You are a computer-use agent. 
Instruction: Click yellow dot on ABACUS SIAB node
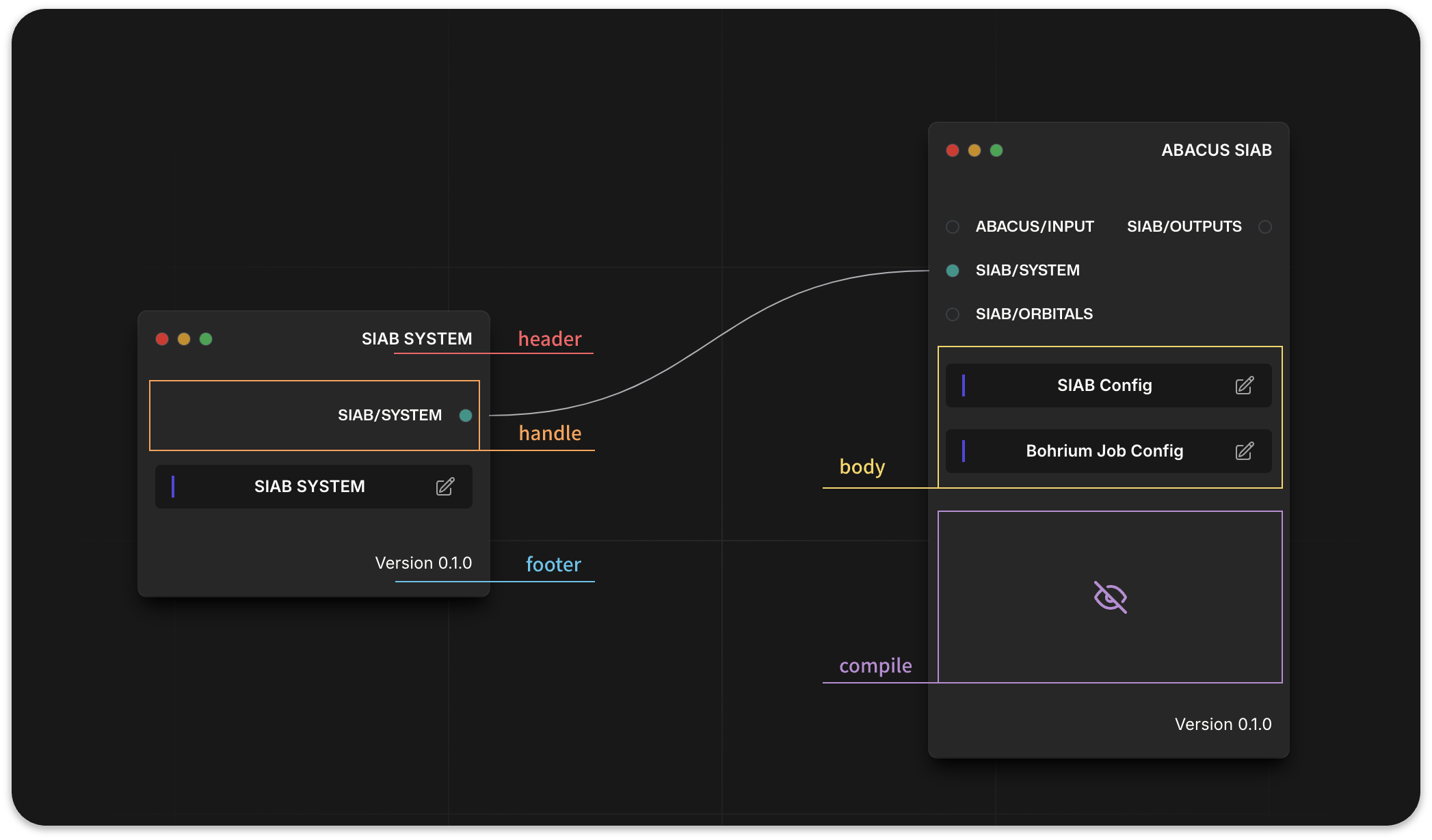point(974,150)
